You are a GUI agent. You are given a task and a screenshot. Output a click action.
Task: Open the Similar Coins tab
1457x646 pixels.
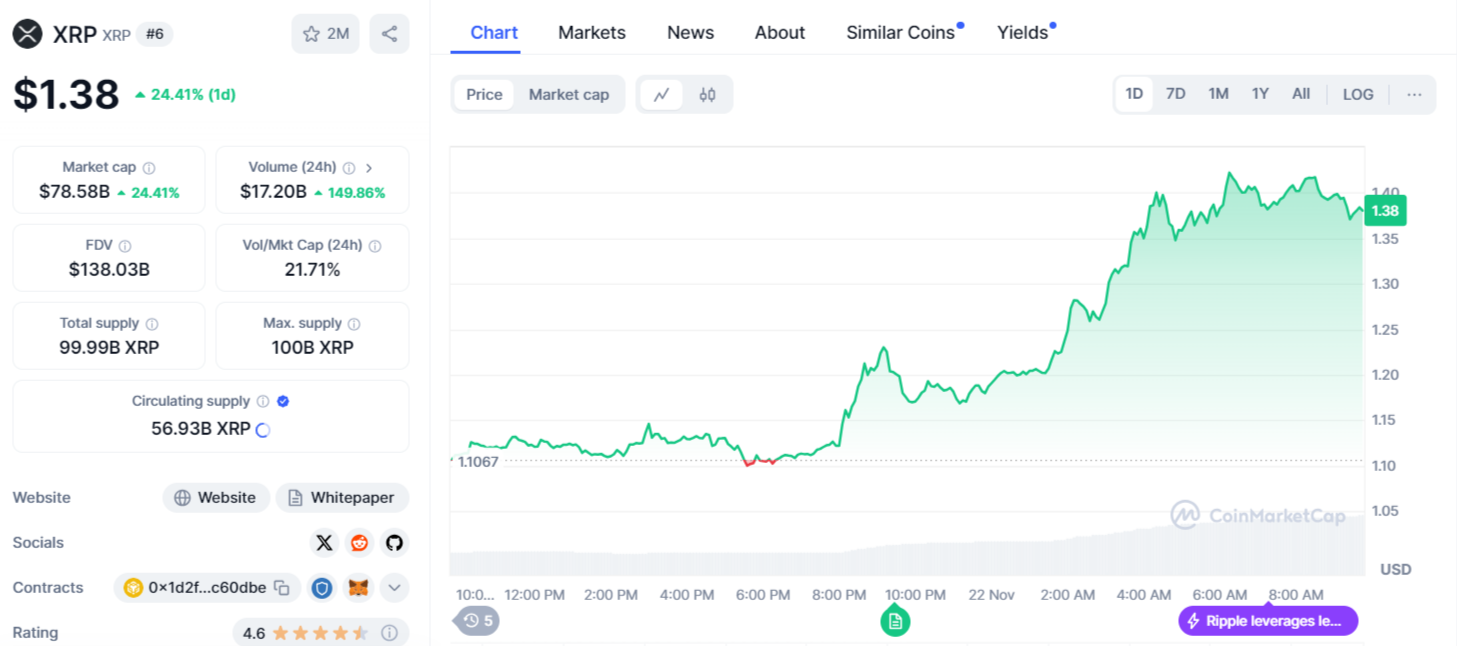[901, 33]
